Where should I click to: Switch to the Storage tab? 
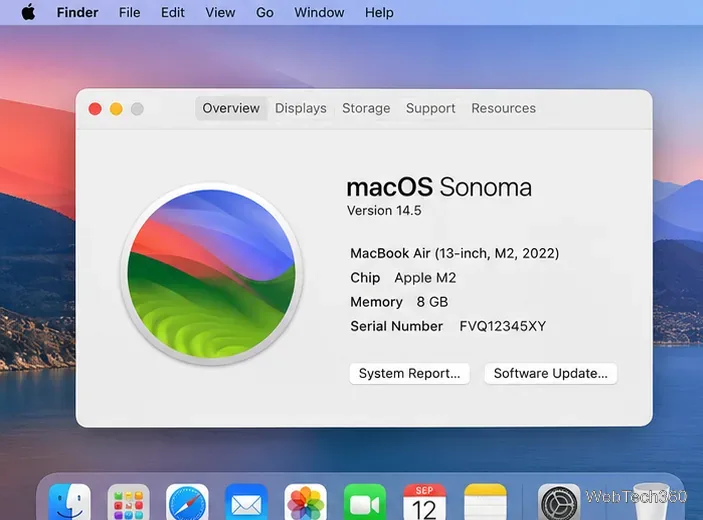point(366,108)
